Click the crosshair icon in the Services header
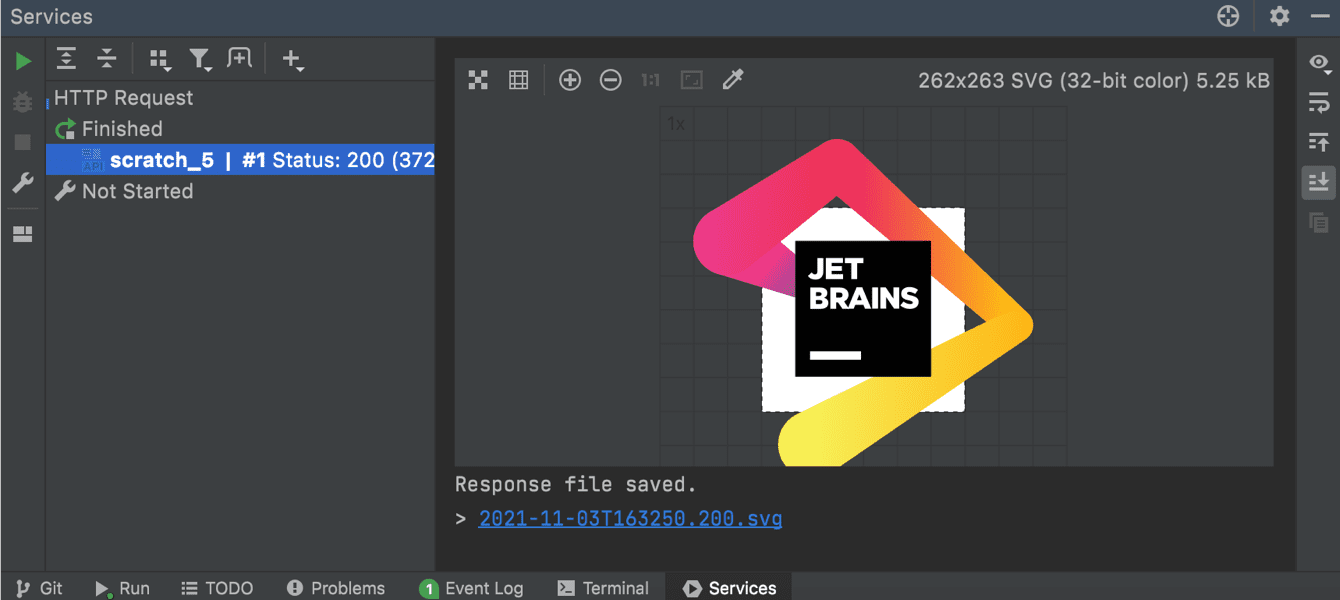 tap(1228, 16)
